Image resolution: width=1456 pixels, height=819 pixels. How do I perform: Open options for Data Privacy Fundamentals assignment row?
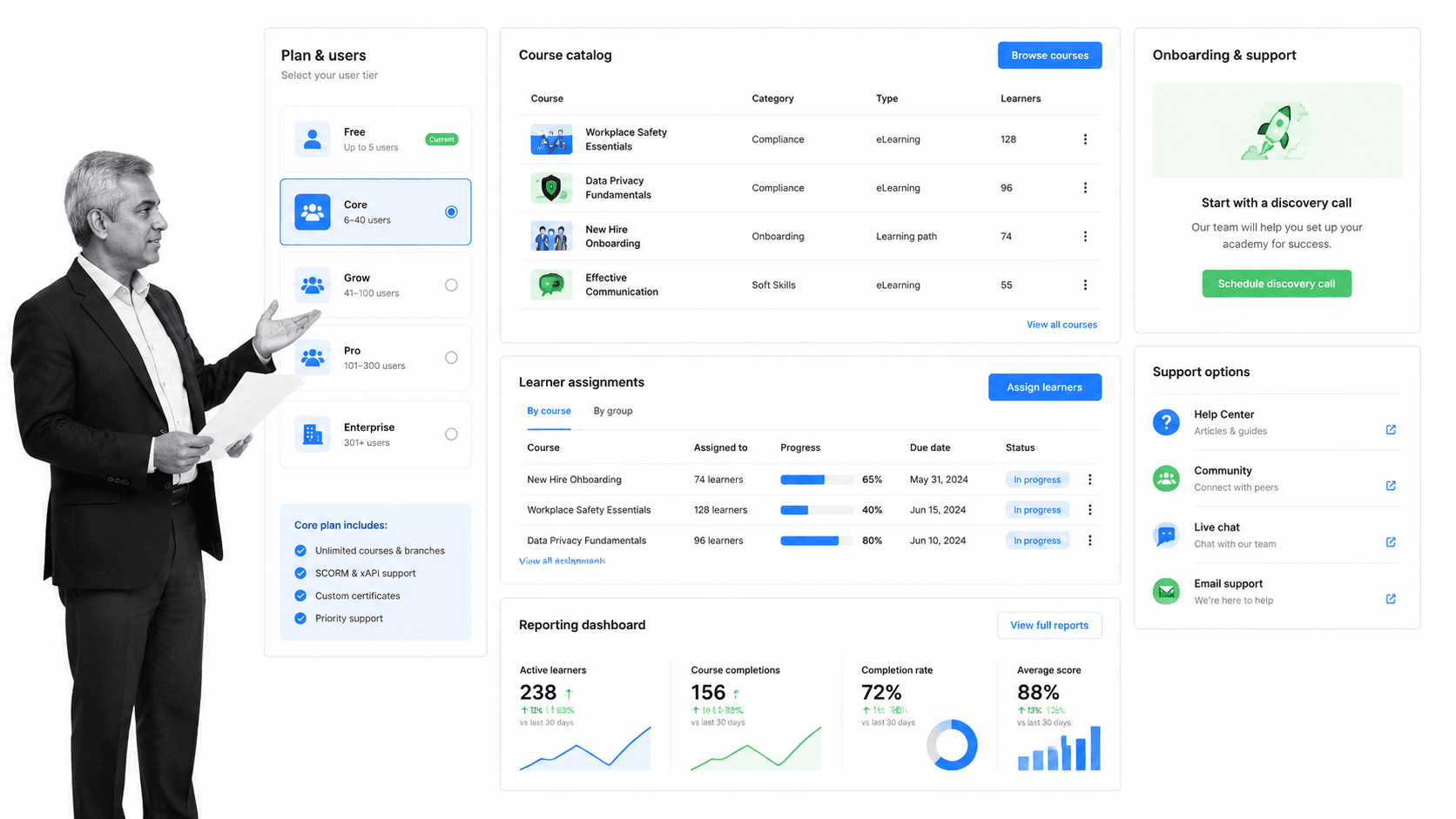[x=1089, y=540]
